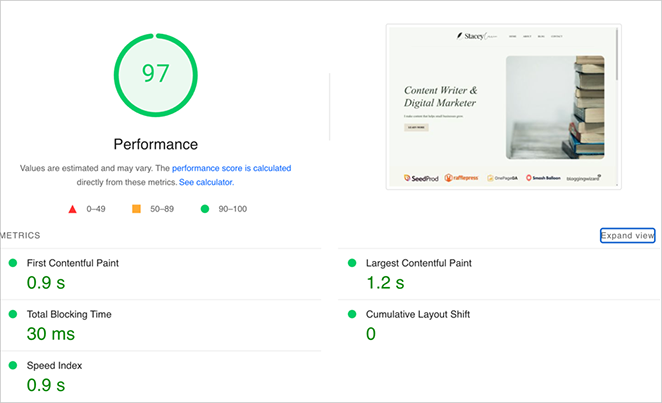This screenshot has width=662, height=403.
Task: Click the orange square 50–89 legend icon
Action: (136, 210)
